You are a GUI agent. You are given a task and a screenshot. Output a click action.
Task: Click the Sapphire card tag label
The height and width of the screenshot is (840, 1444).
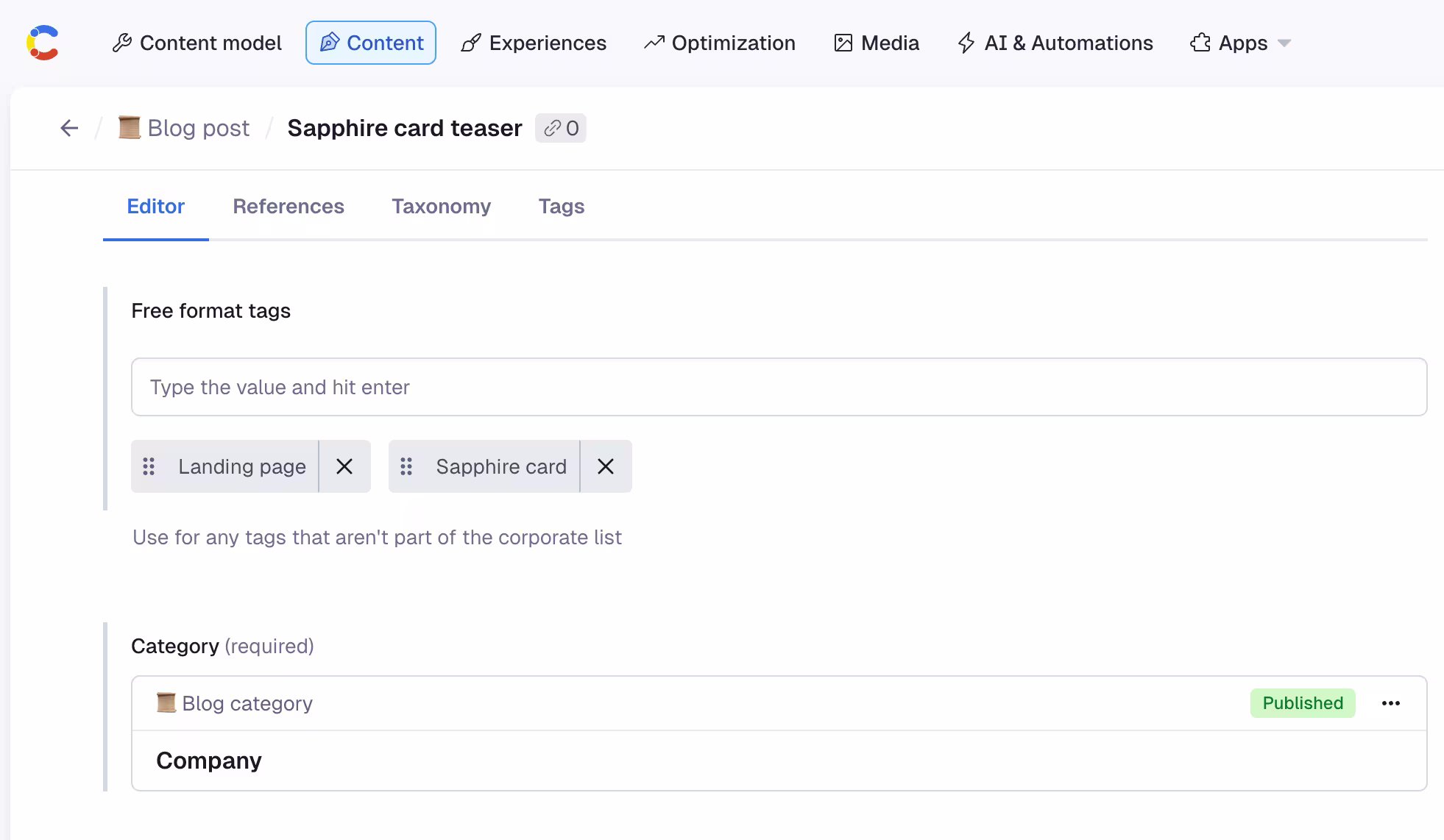click(x=501, y=466)
